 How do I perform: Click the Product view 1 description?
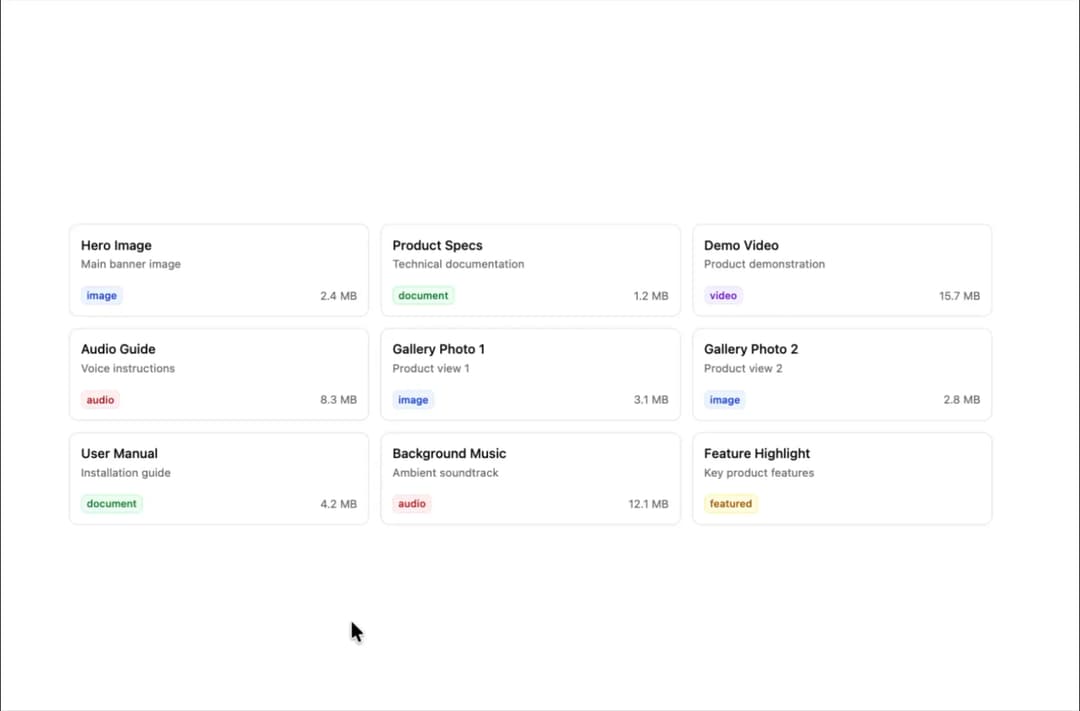(431, 369)
